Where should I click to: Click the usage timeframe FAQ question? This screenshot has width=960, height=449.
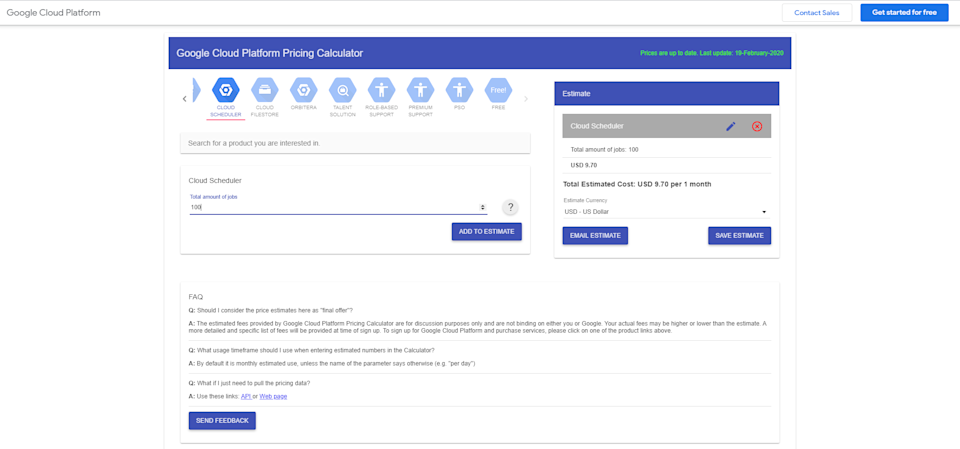coord(312,350)
